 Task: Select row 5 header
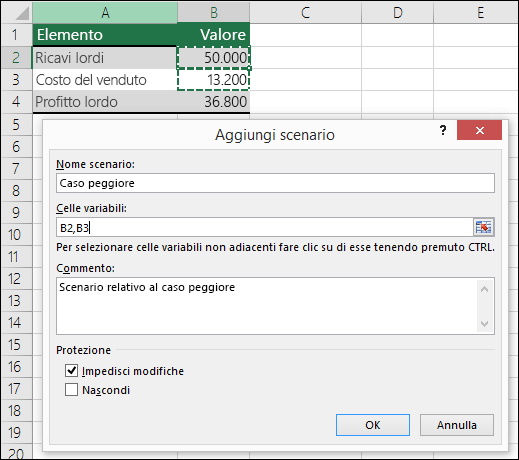17,124
